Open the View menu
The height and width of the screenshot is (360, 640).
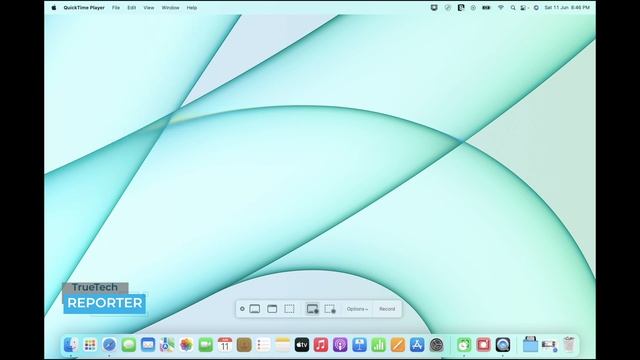coord(149,7)
